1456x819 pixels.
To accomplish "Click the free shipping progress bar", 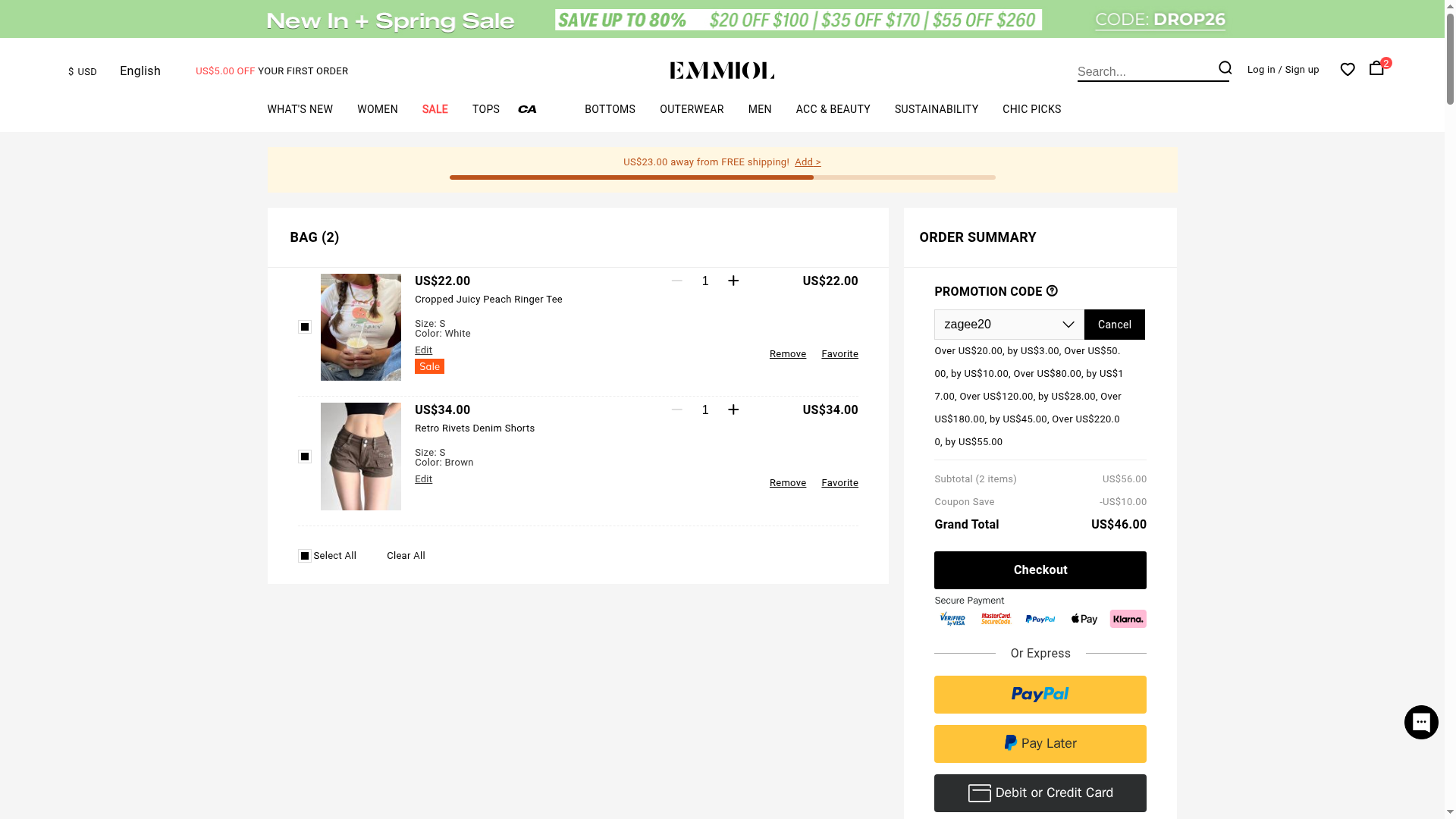I will pyautogui.click(x=722, y=177).
